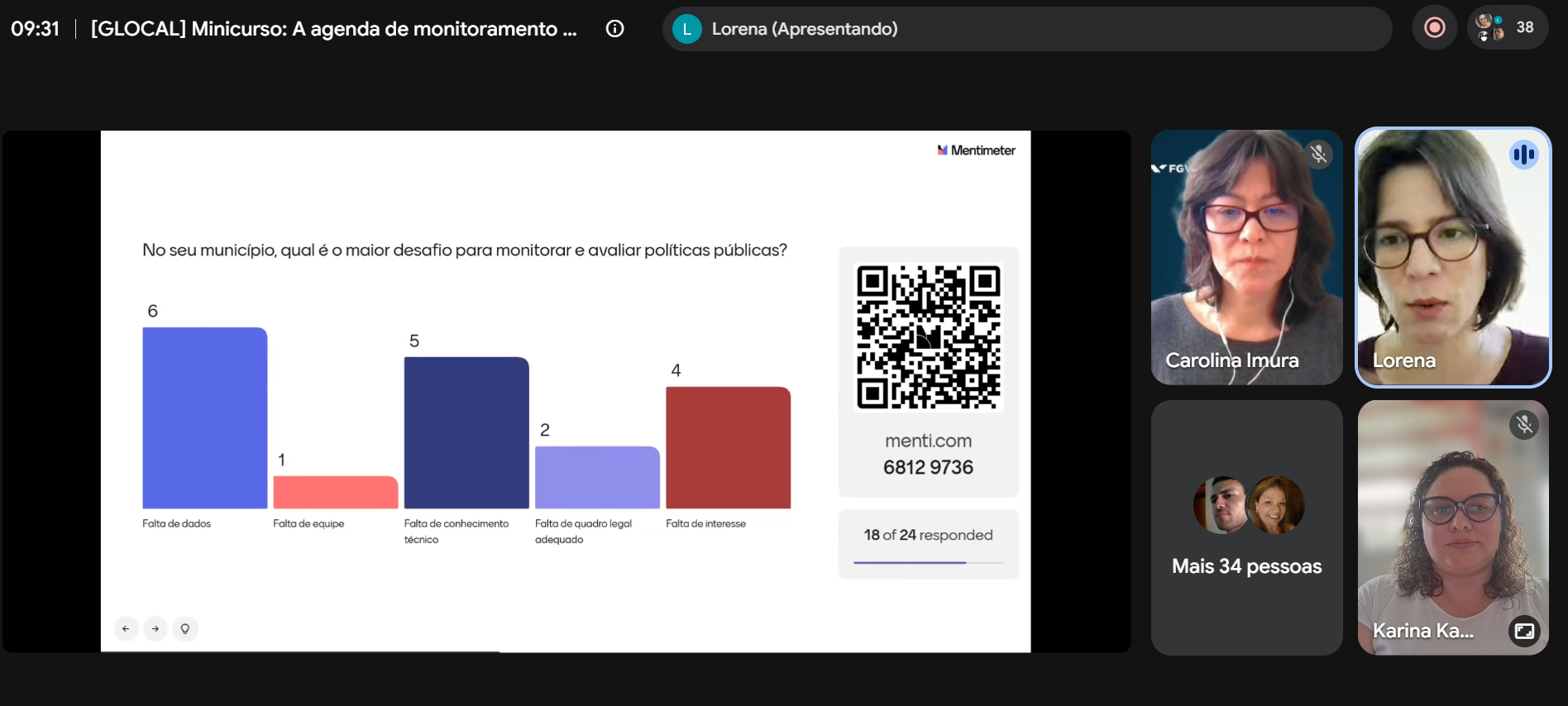Click the Falta de interesse label
1568x706 pixels.
705,523
